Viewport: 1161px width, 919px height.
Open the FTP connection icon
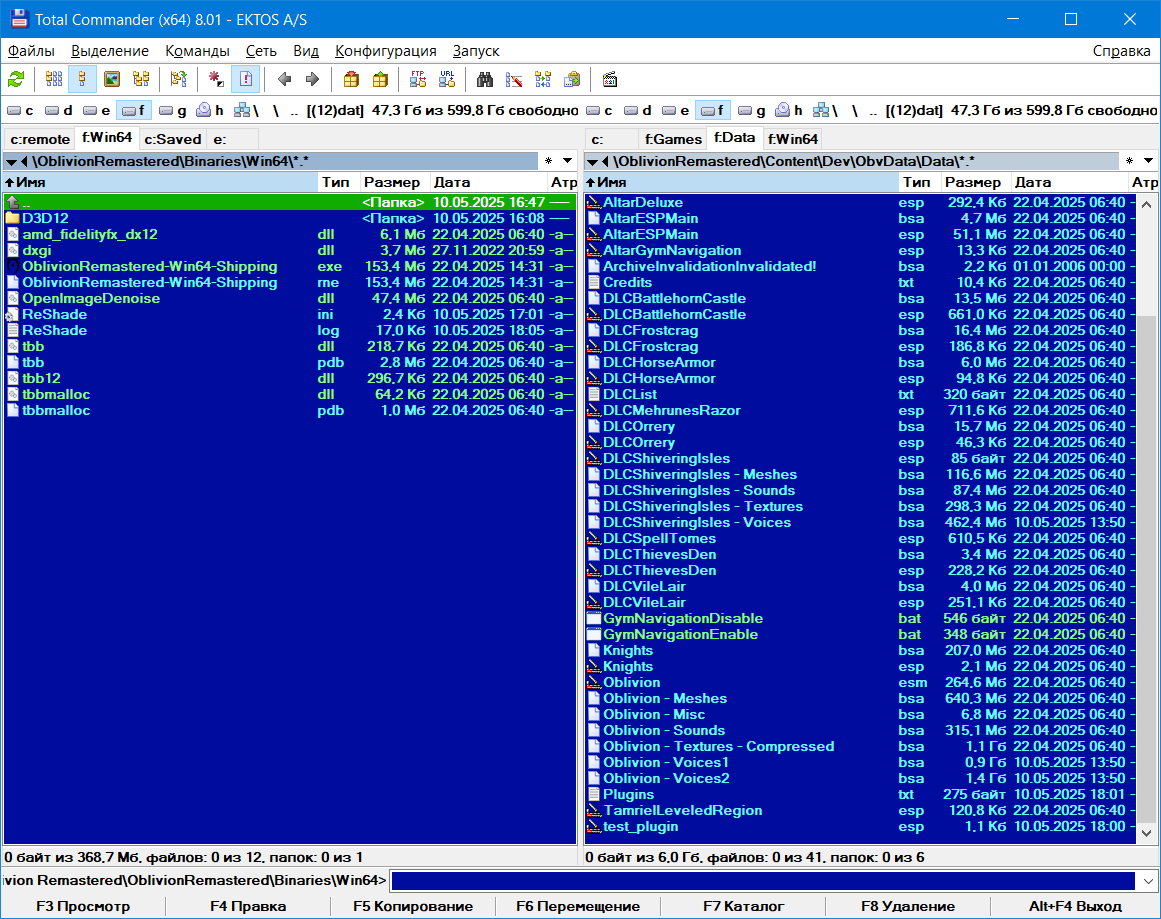tap(418, 79)
